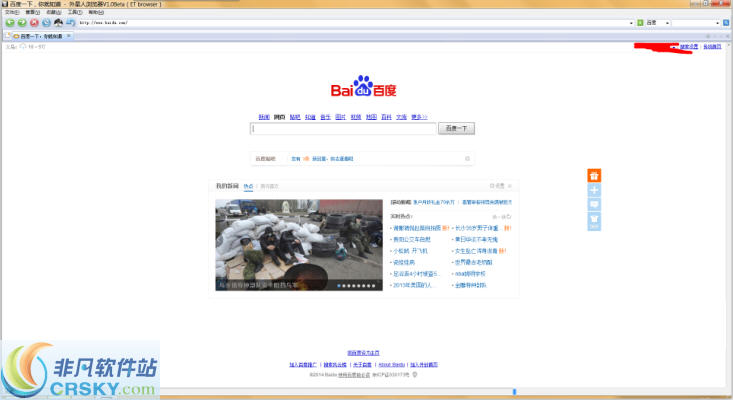Viewport: 733px width, 400px height.
Task: Click the chat bubble feedback sidebar icon
Action: coord(594,204)
